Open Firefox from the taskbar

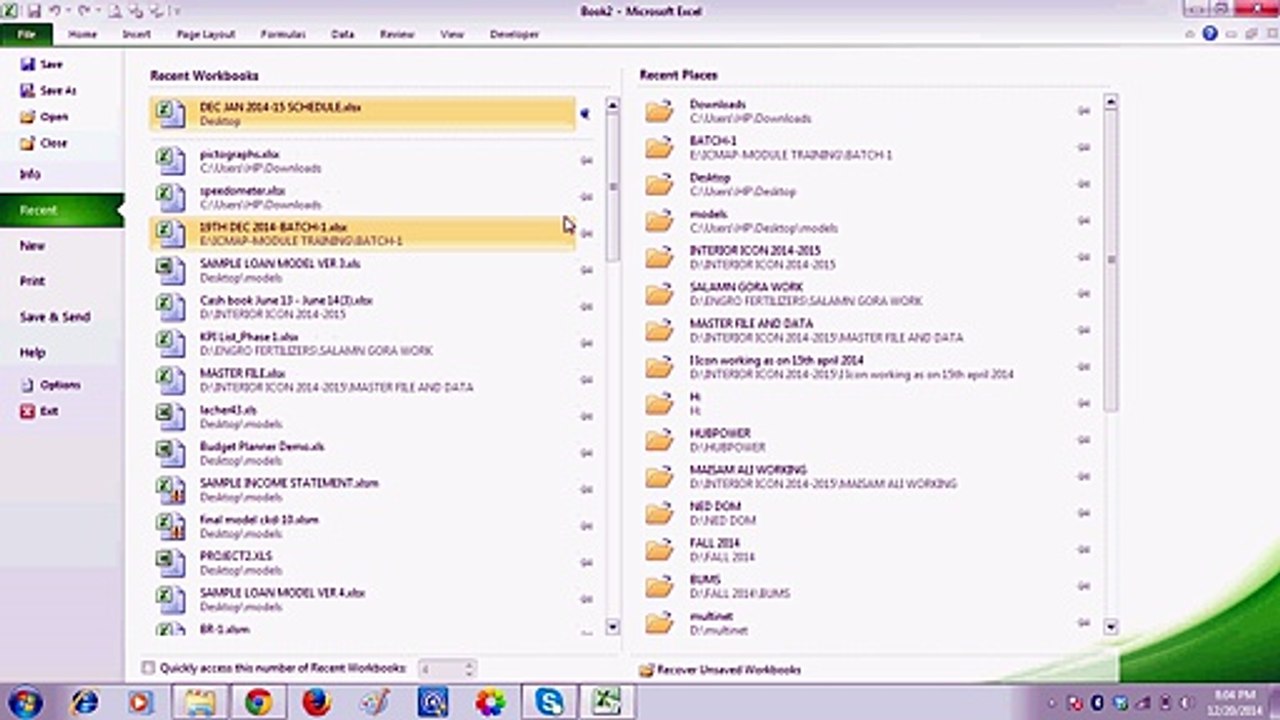pyautogui.click(x=316, y=703)
